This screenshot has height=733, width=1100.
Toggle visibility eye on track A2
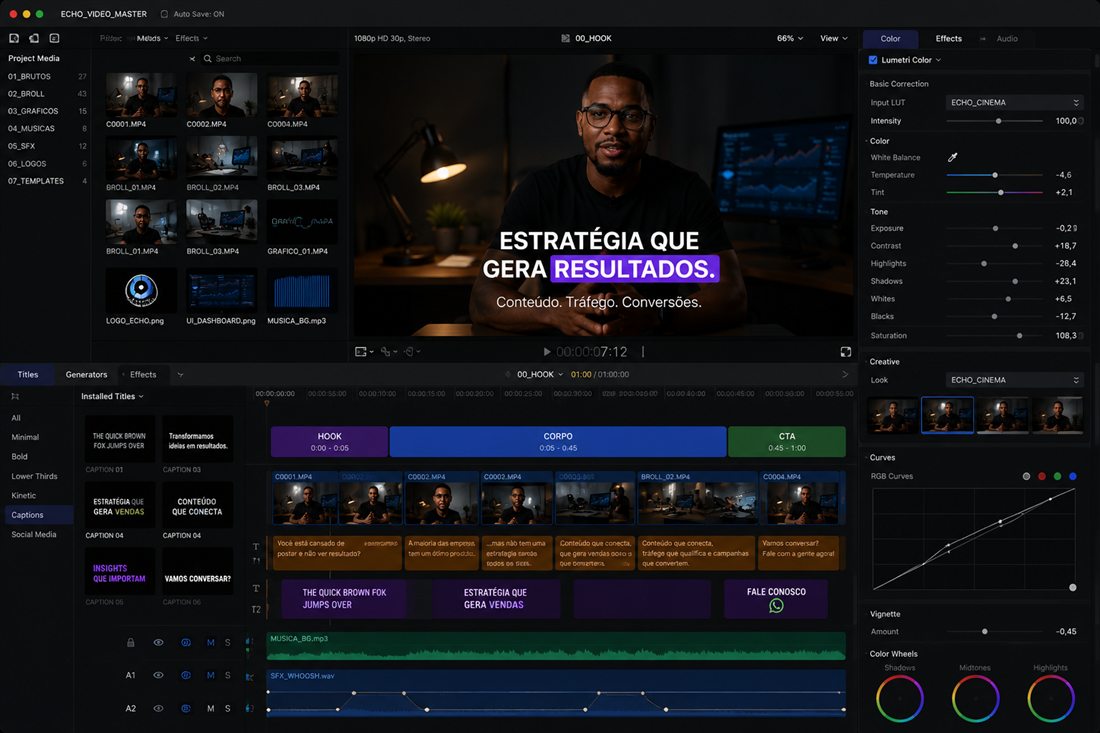click(x=159, y=708)
